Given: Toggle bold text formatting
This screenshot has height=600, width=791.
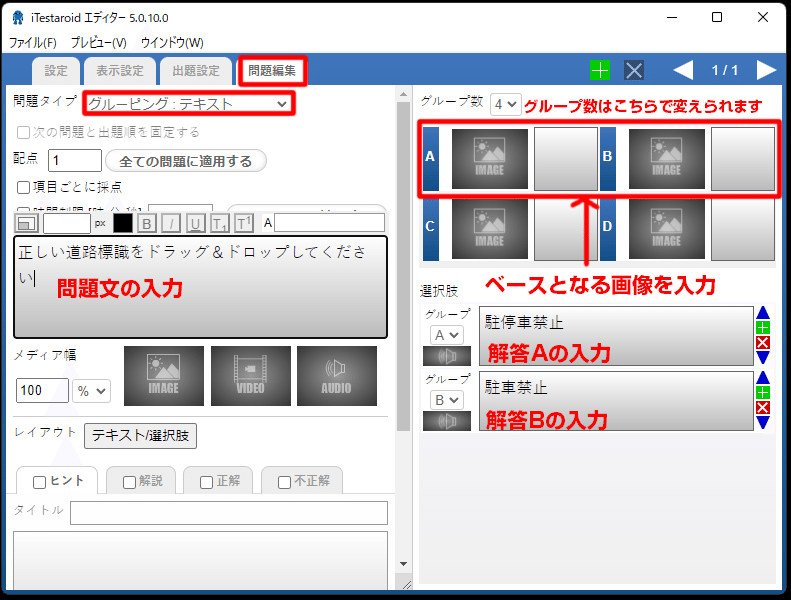Looking at the screenshot, I should point(146,223).
